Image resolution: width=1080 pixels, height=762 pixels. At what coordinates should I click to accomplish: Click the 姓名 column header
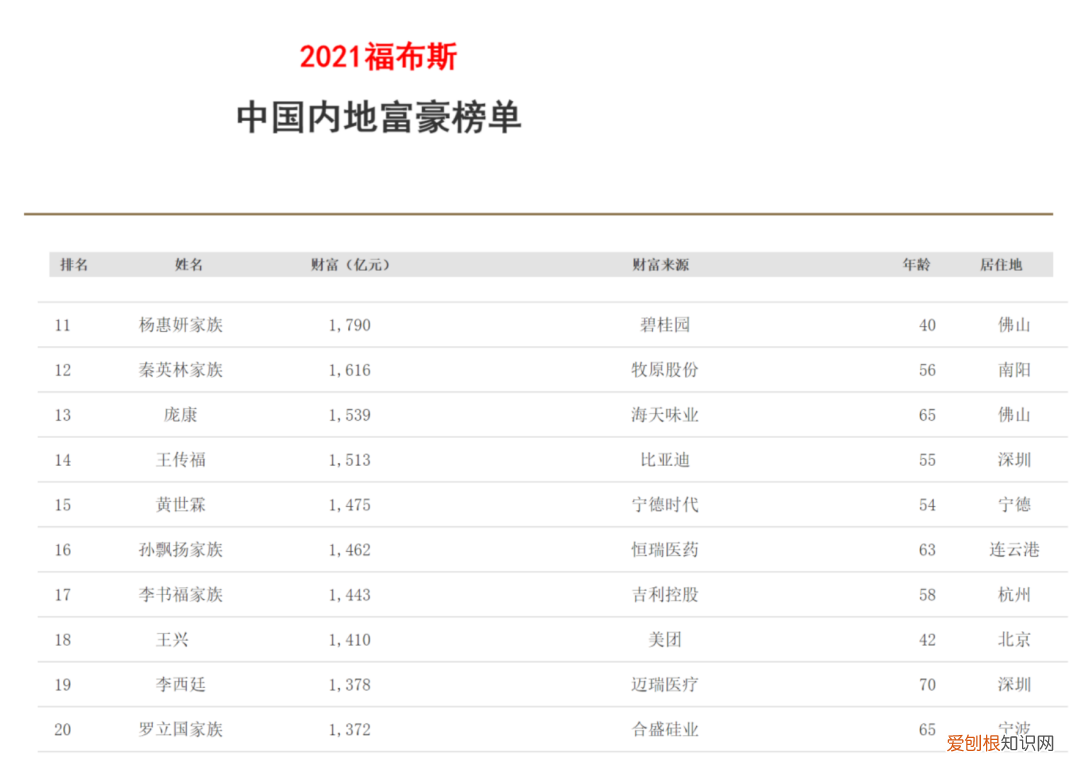point(188,264)
